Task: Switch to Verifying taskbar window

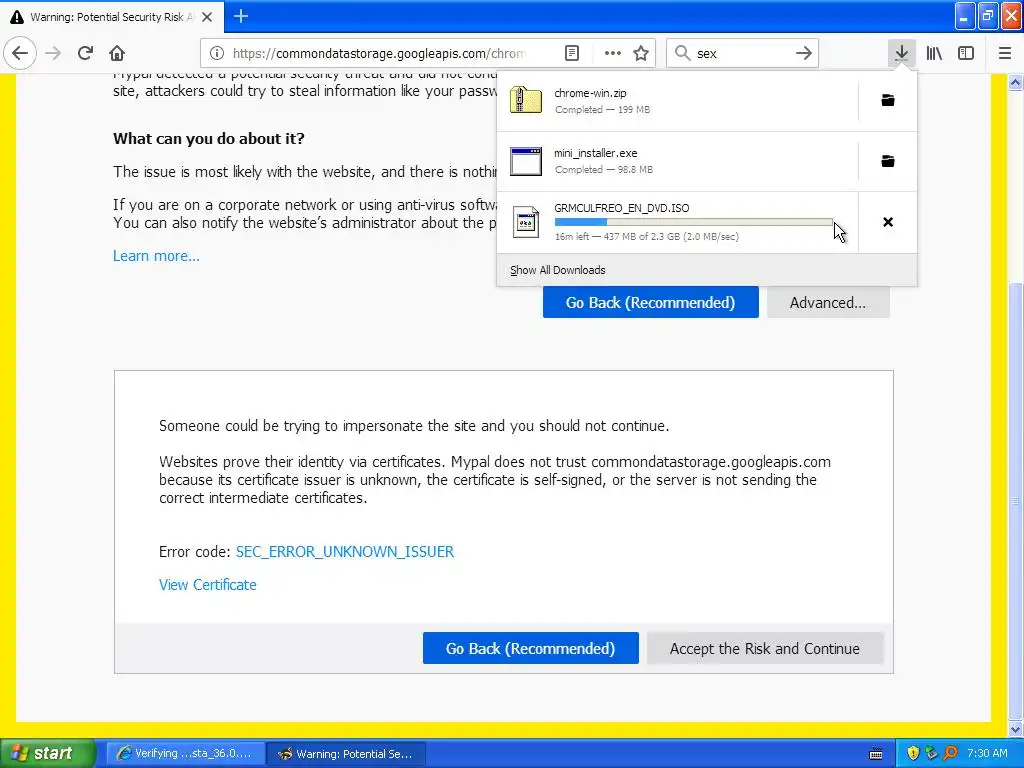Action: [185, 754]
